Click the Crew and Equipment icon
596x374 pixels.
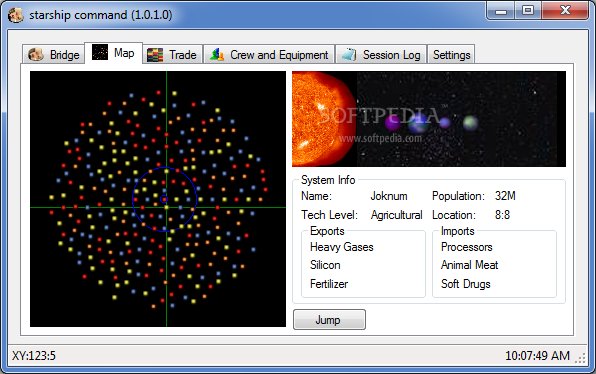coord(217,55)
